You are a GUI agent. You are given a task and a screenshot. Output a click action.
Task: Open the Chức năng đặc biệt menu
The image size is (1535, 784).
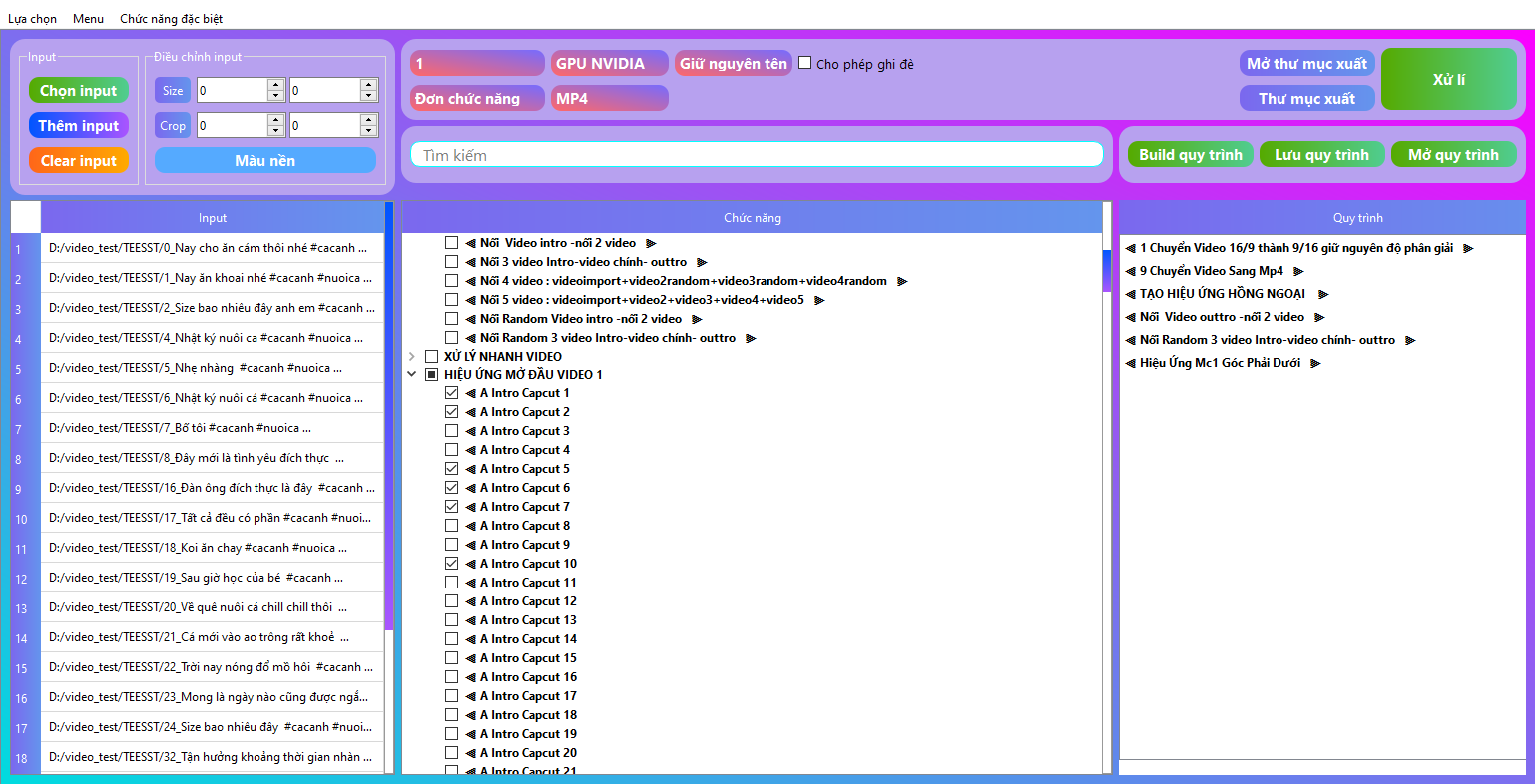171,19
